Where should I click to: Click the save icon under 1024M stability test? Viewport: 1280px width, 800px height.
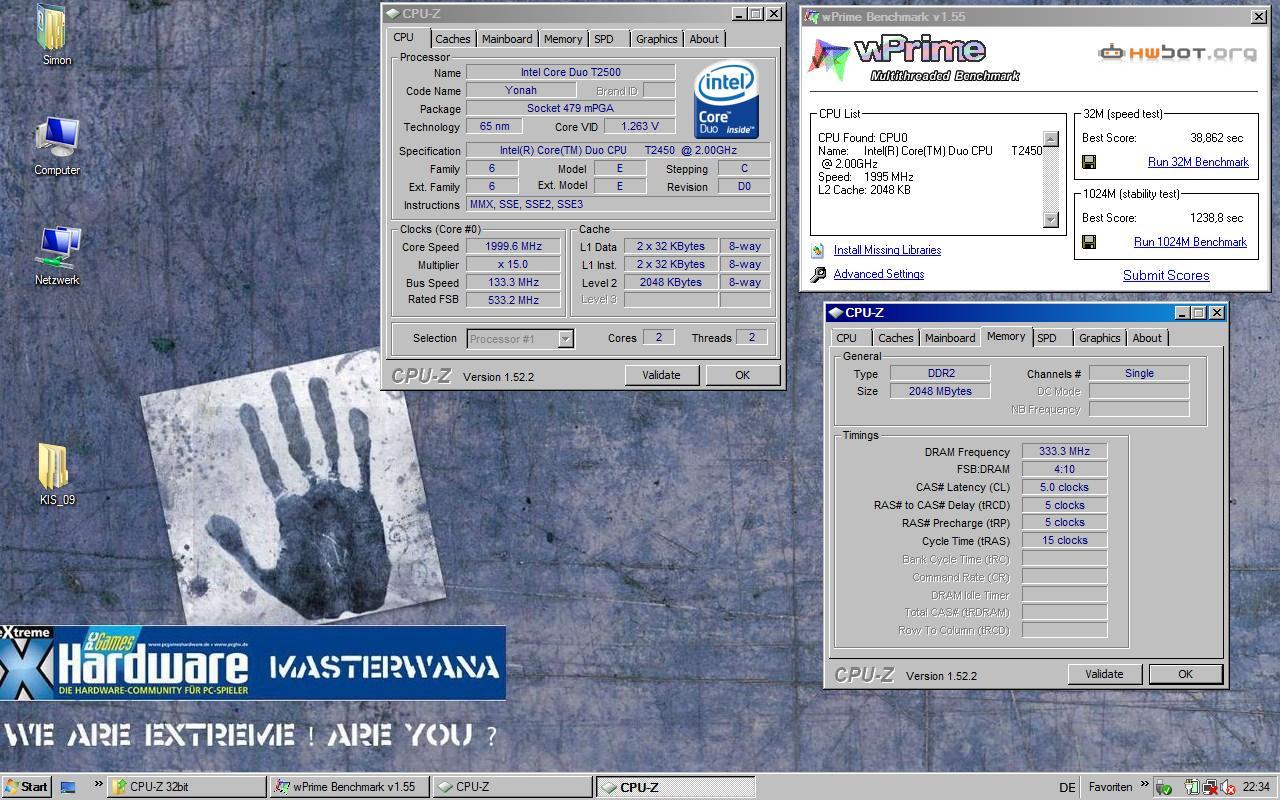[x=1089, y=242]
